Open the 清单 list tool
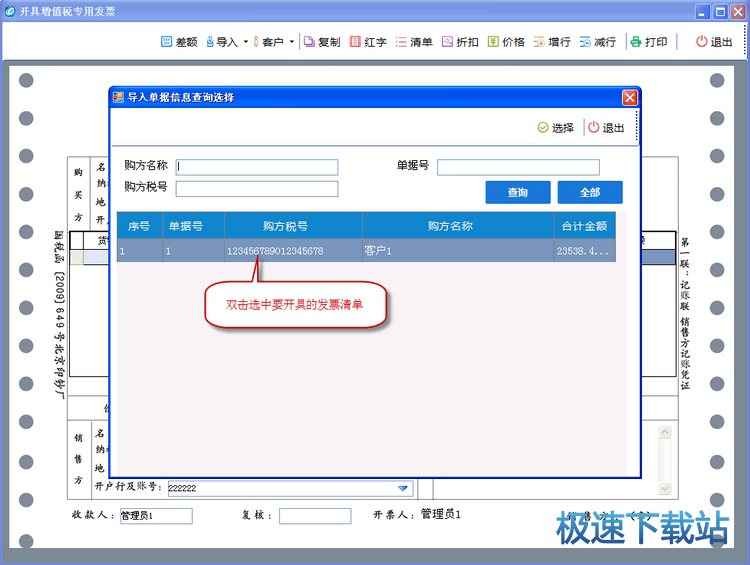This screenshot has height=565, width=750. pyautogui.click(x=402, y=42)
